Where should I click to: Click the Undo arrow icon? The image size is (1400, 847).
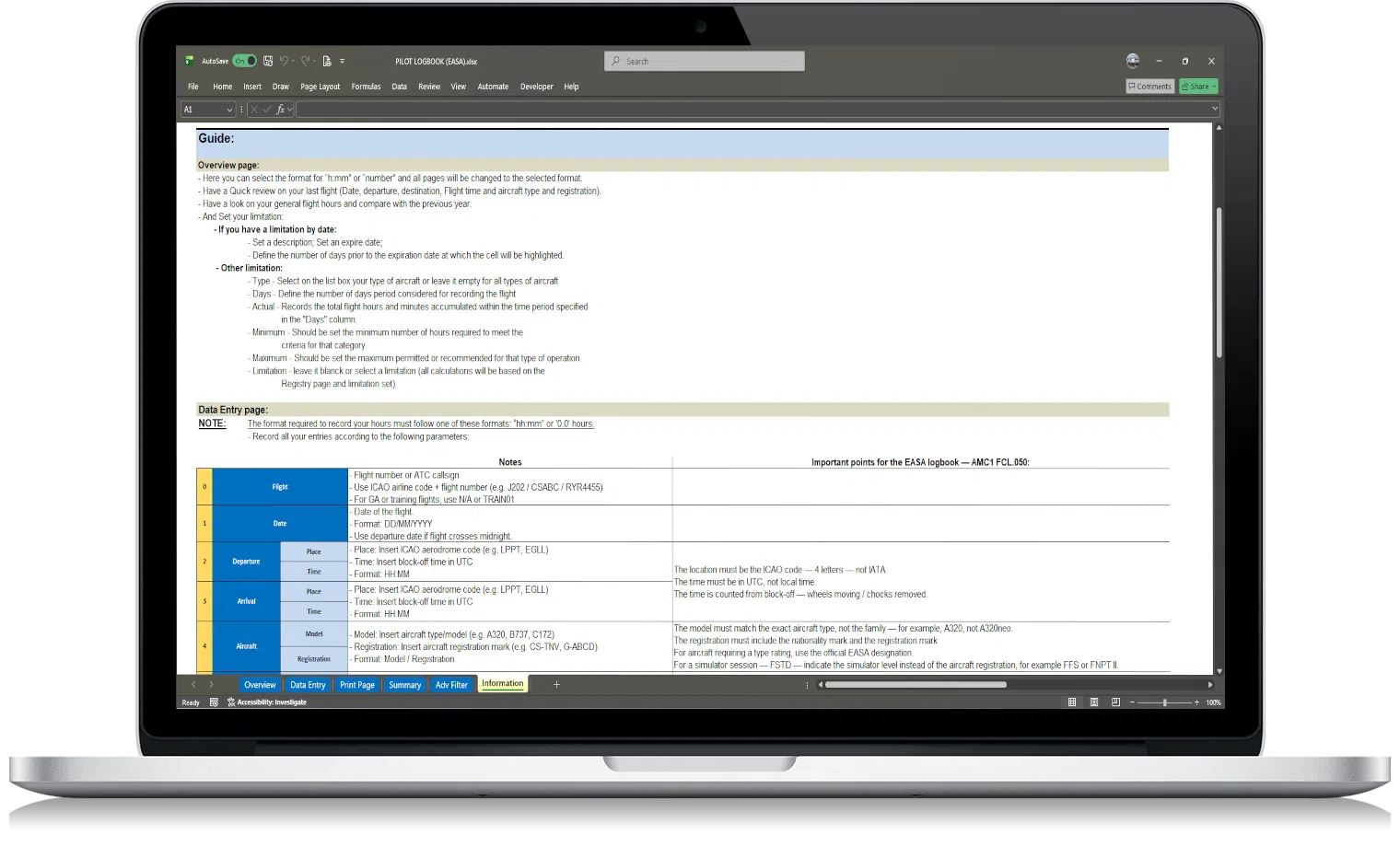[x=284, y=61]
